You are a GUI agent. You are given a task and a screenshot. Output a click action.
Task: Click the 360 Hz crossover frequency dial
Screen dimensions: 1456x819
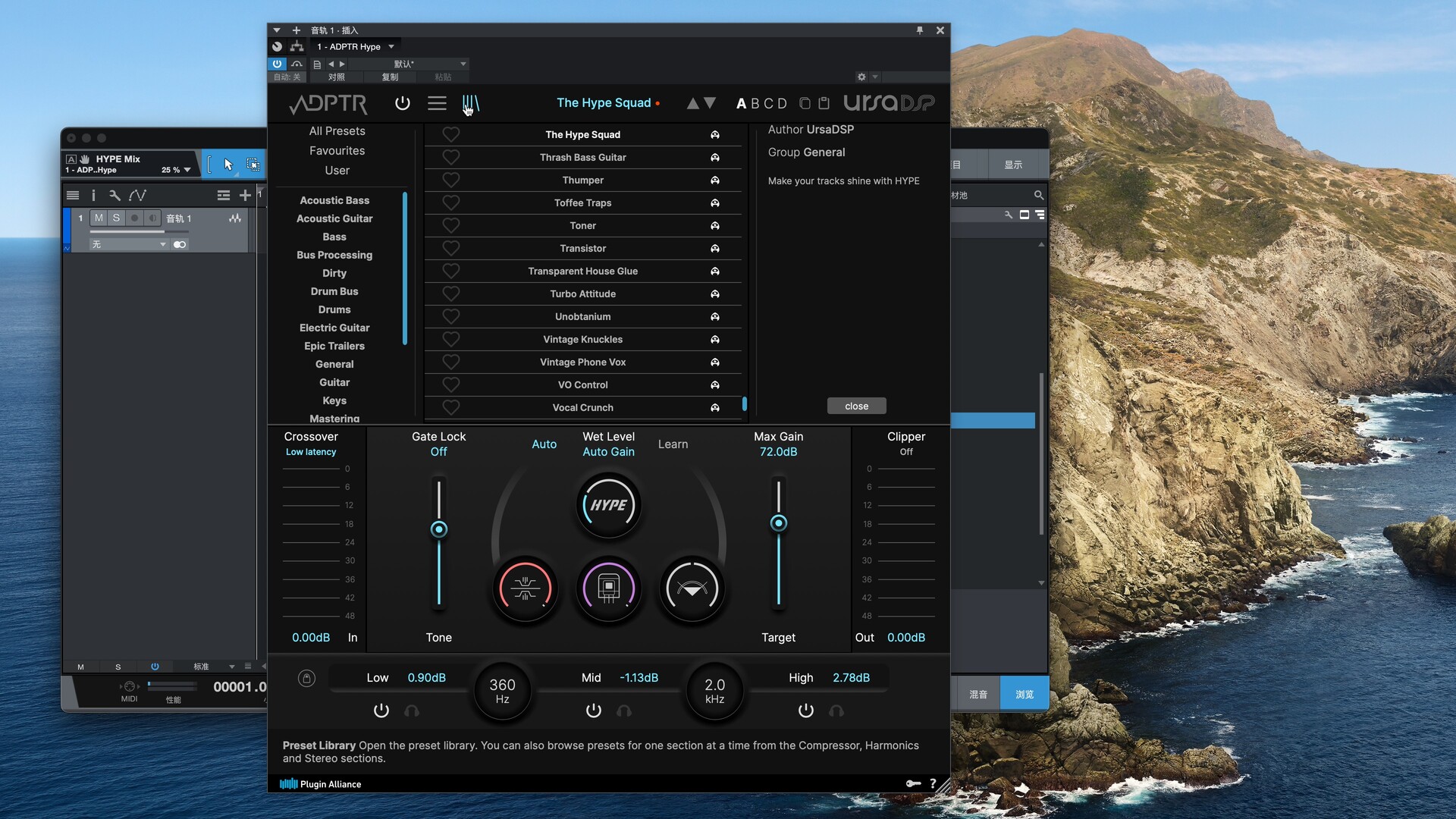tap(503, 690)
